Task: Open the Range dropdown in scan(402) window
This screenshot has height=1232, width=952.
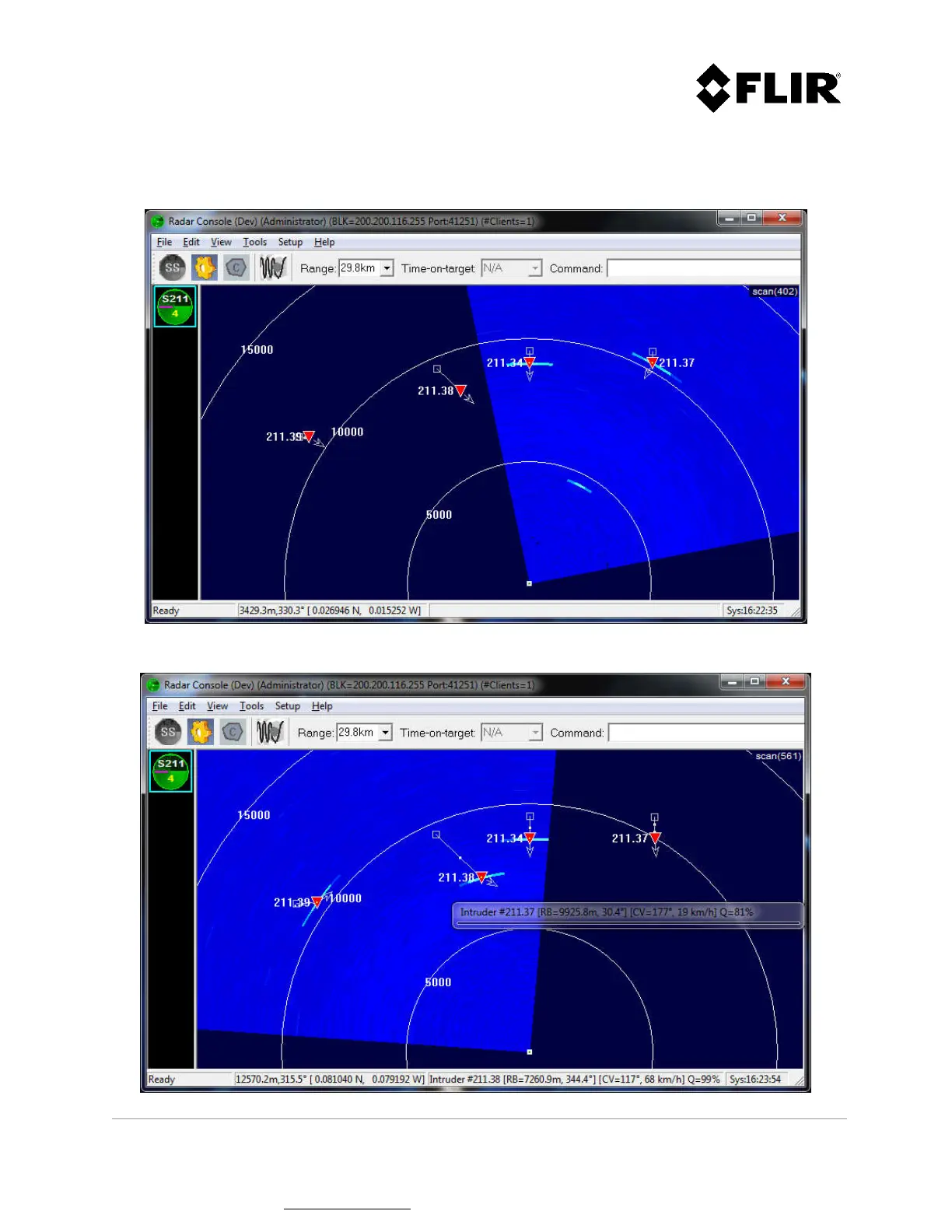Action: [x=387, y=268]
